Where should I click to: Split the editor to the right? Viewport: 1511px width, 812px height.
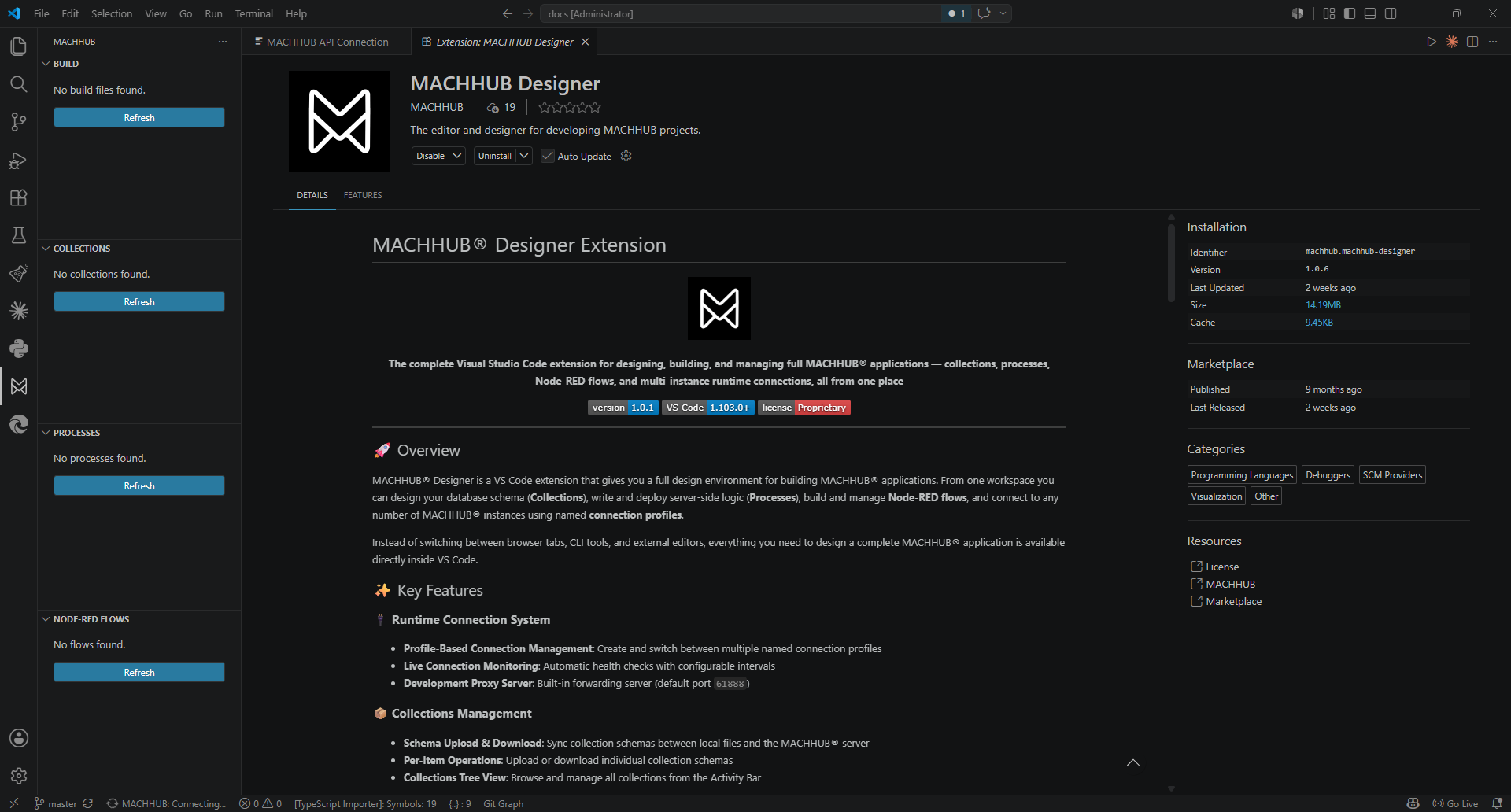[1472, 42]
